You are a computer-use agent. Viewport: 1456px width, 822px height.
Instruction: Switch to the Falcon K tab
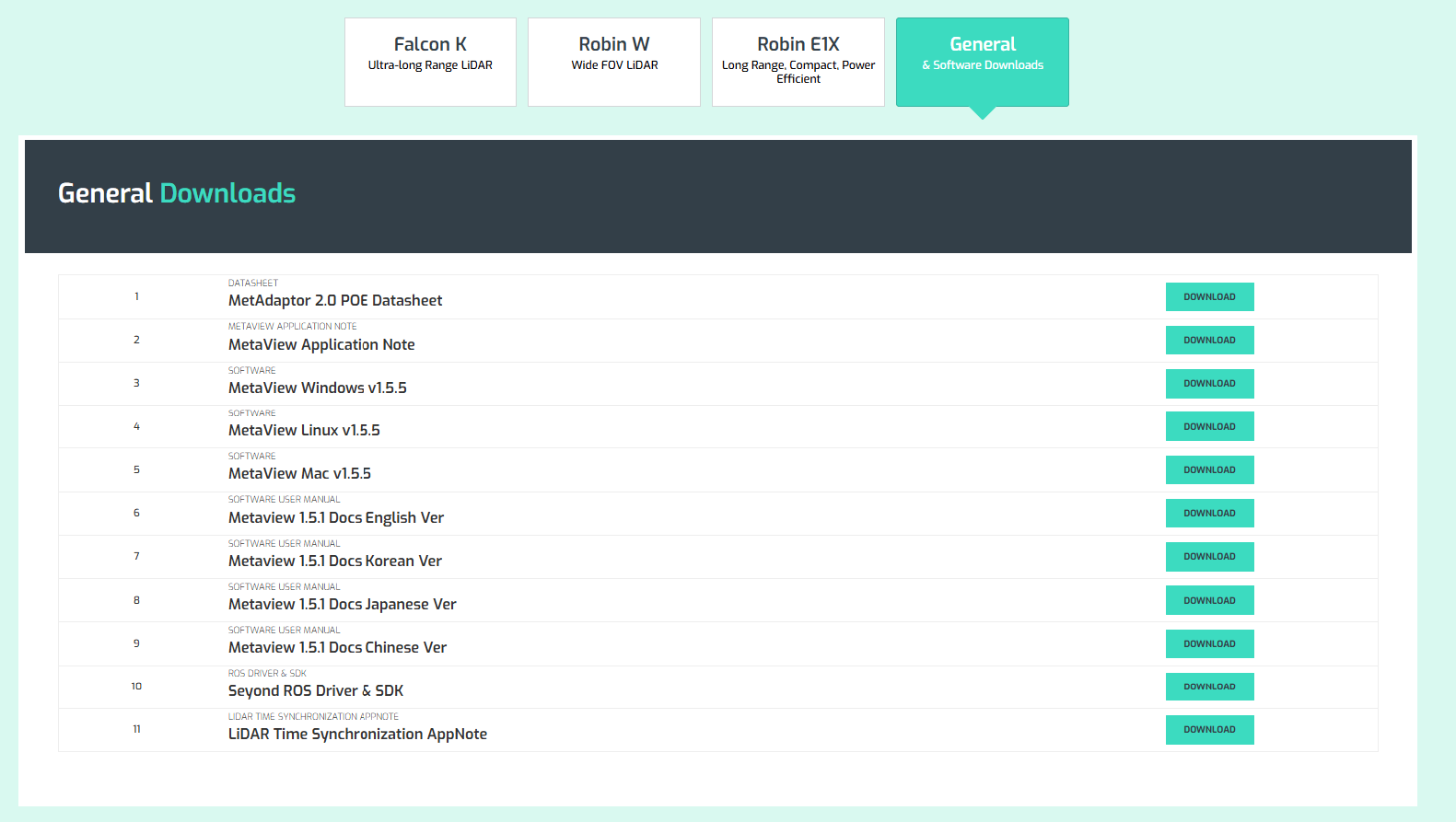tap(430, 62)
